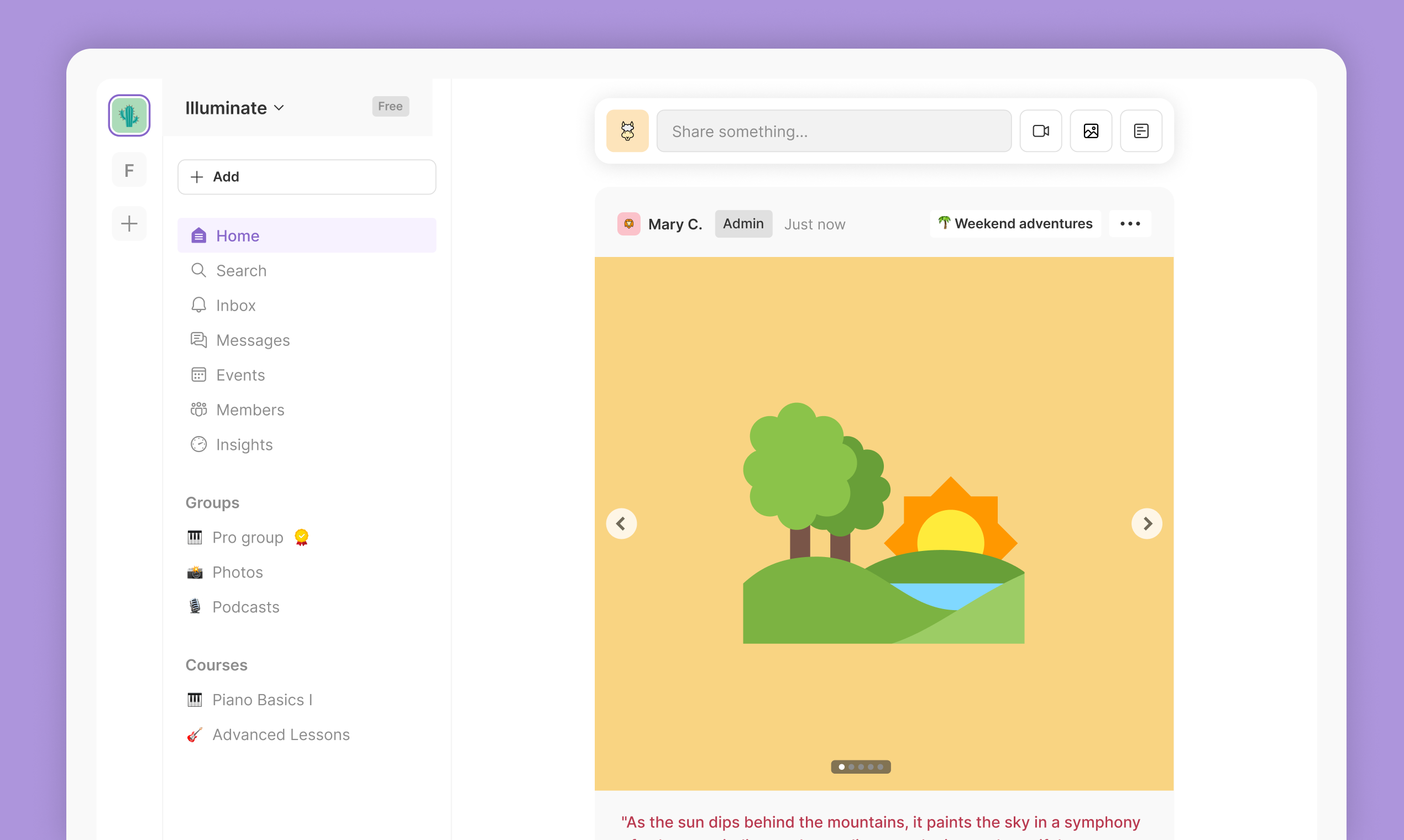The width and height of the screenshot is (1404, 840).
Task: Click the Pro group award badge
Action: (x=301, y=537)
